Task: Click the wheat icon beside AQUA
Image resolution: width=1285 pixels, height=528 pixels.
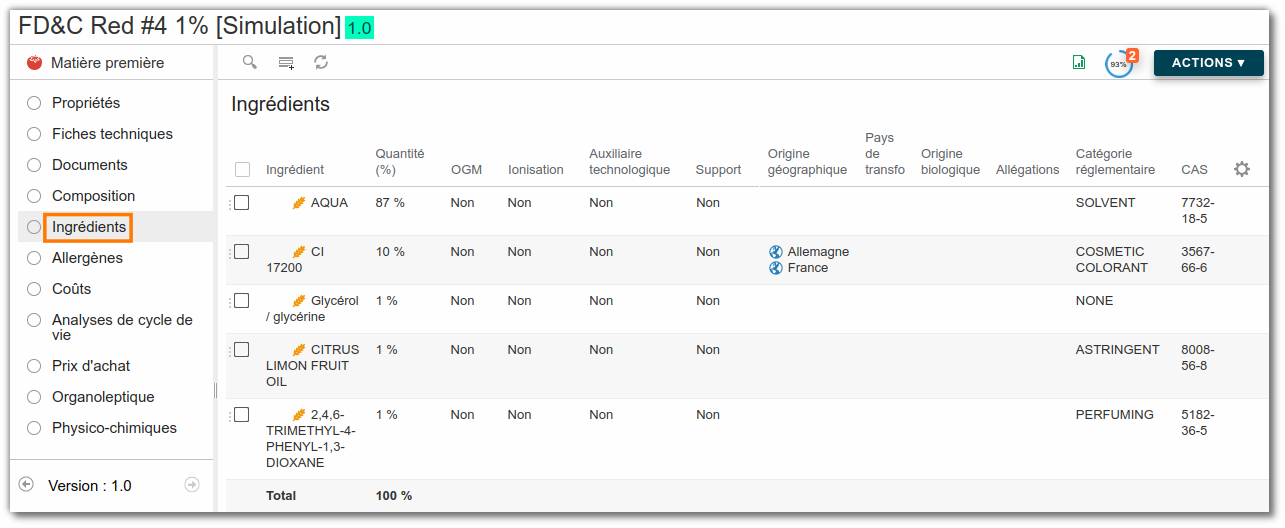Action: click(299, 203)
